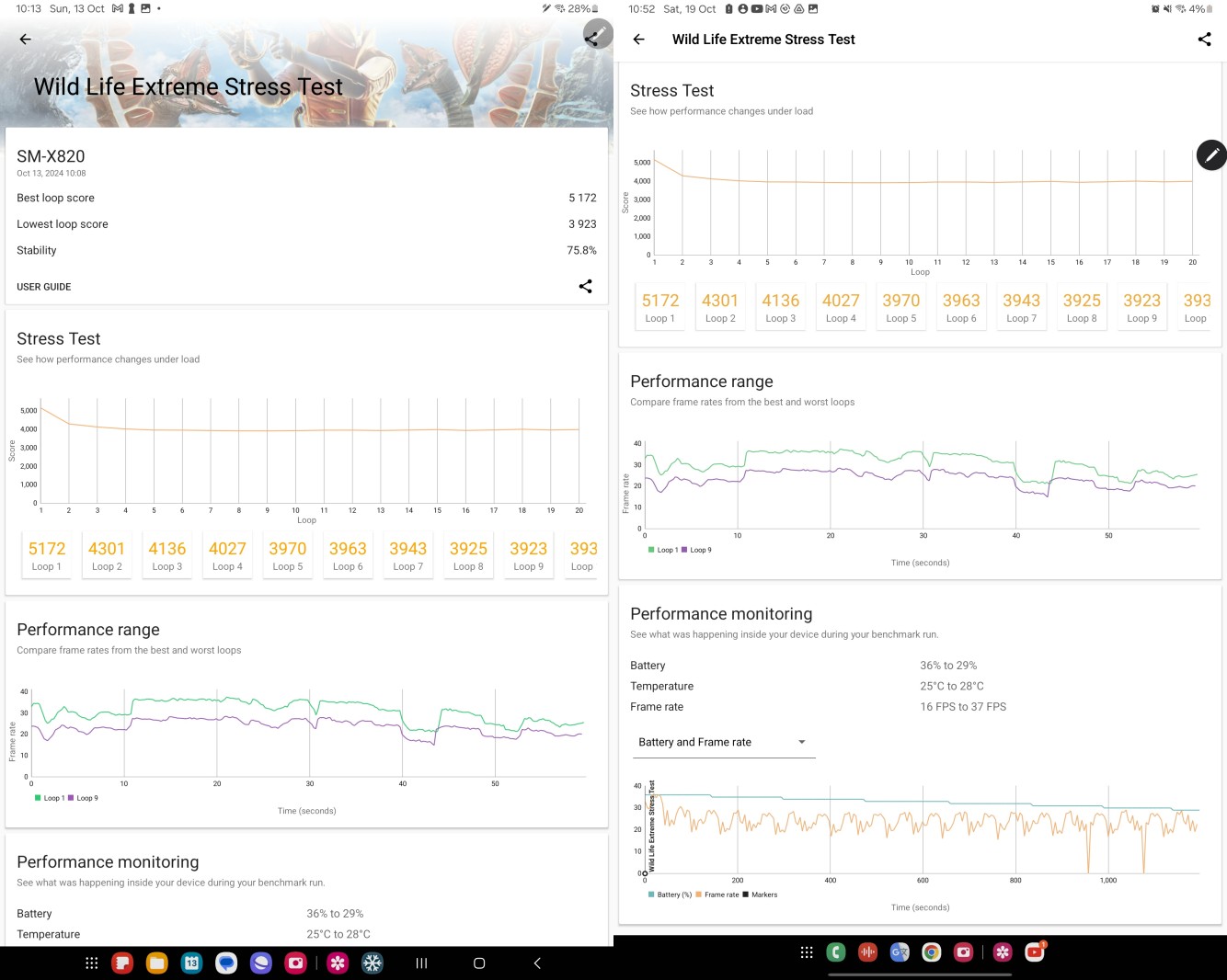Select Loop 9 card 3923 in right screen

pyautogui.click(x=1141, y=307)
